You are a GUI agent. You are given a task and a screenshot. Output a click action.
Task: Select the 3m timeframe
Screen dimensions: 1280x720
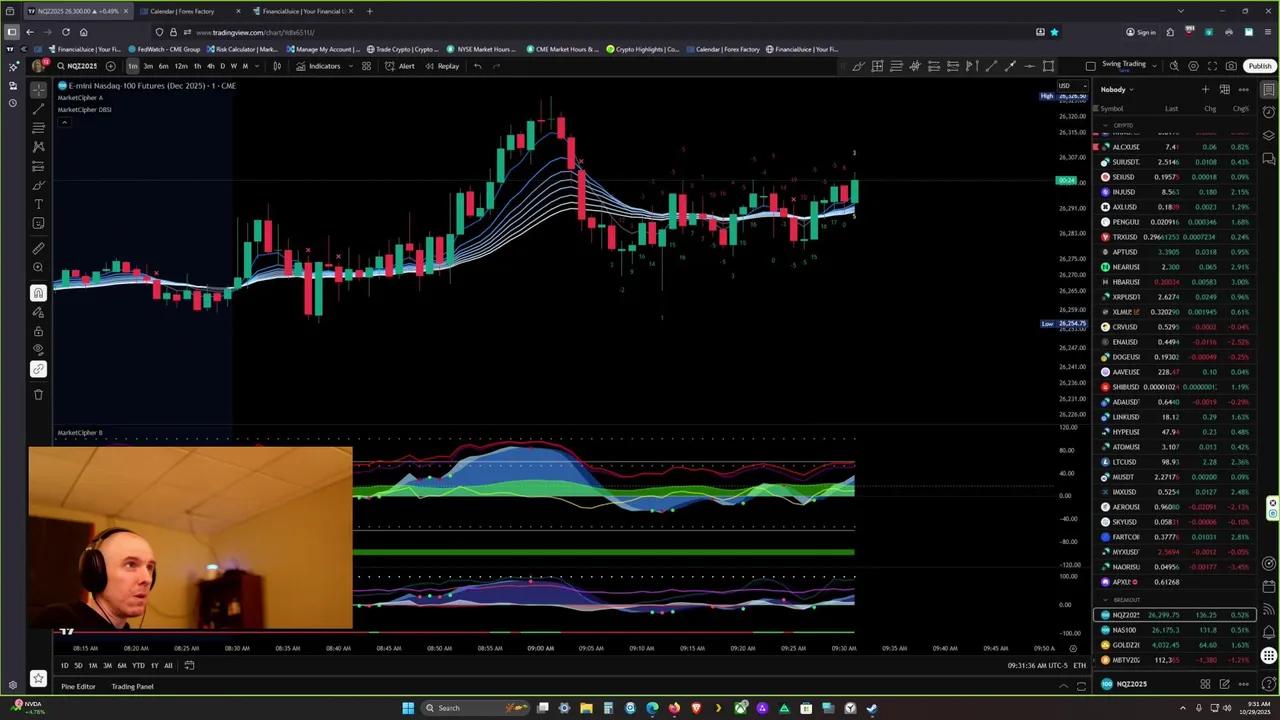pyautogui.click(x=148, y=66)
